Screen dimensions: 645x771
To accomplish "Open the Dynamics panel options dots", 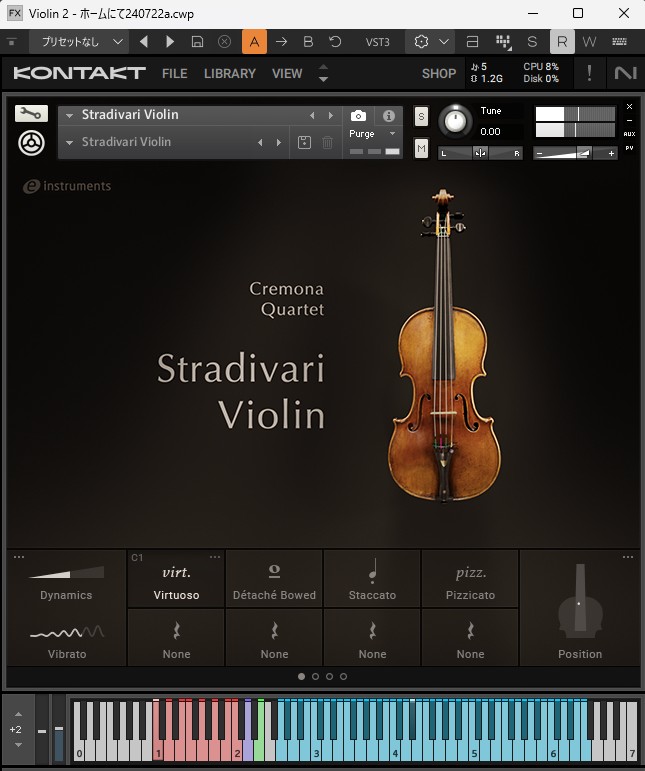I will (19, 557).
